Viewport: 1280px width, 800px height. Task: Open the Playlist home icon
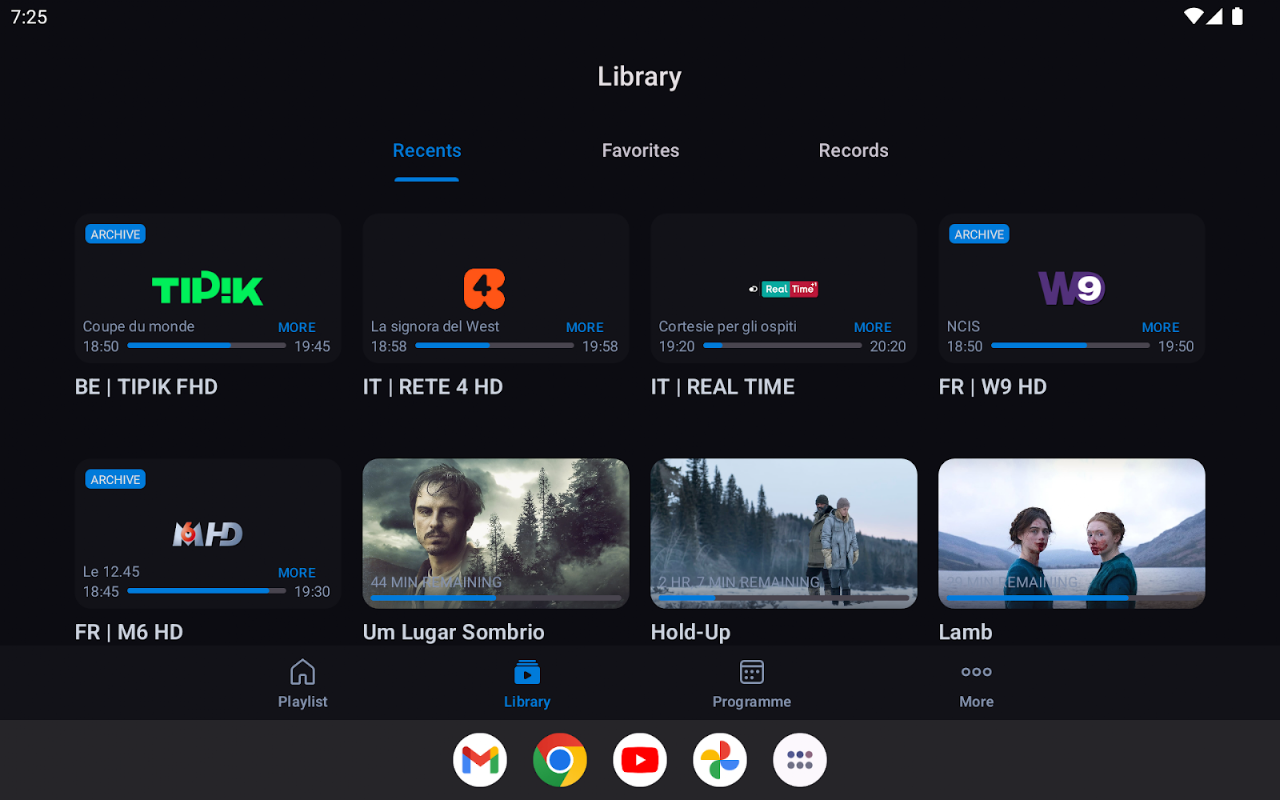302,672
